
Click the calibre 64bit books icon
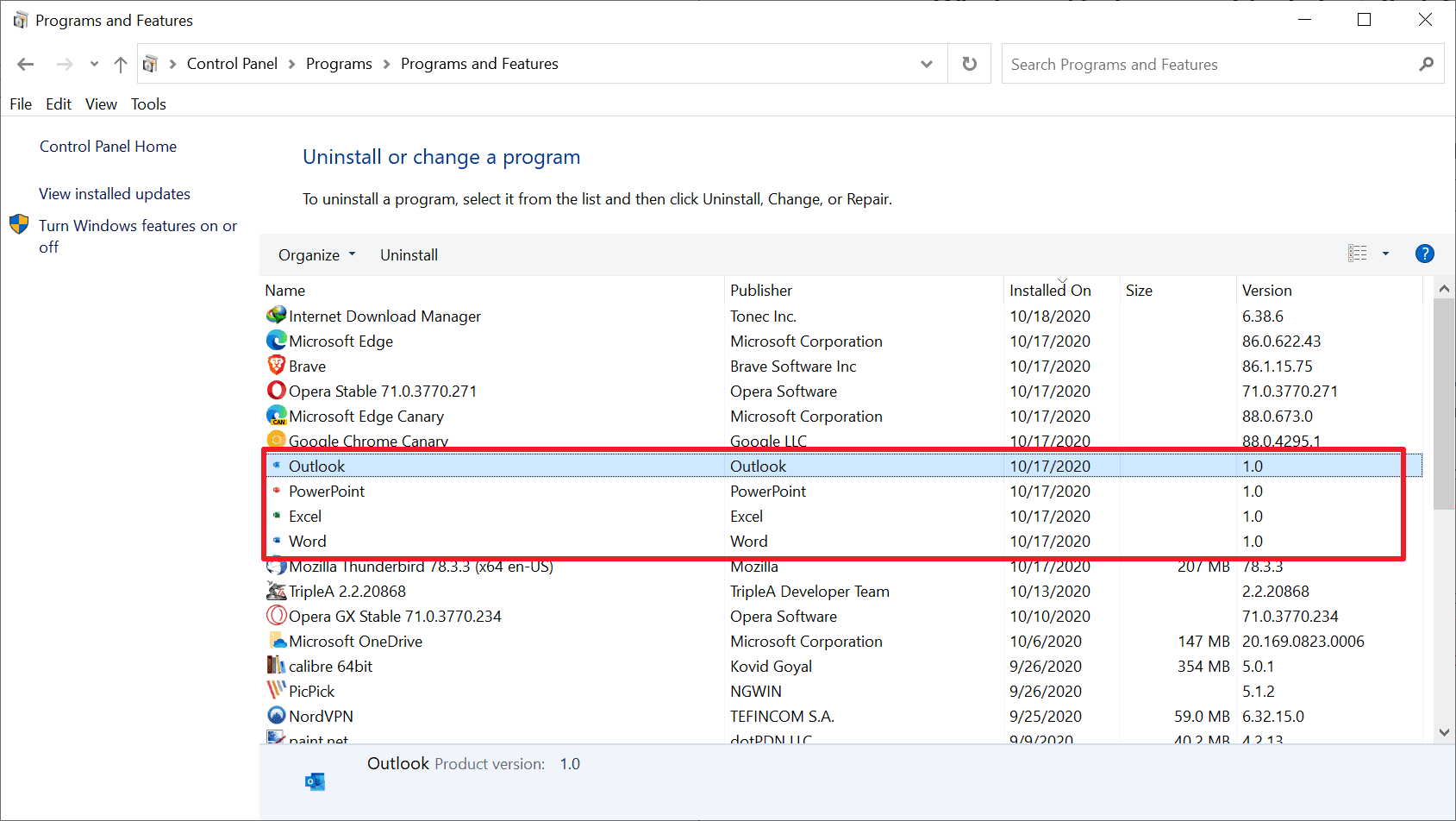276,666
